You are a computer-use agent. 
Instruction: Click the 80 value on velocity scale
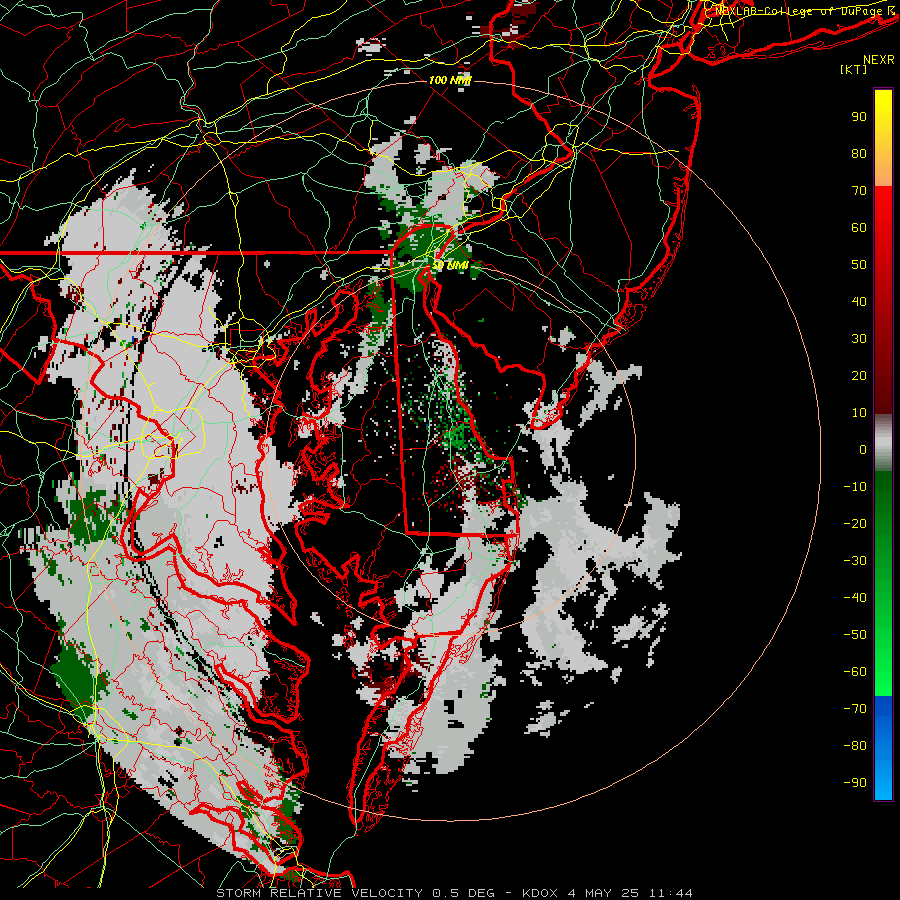859,153
